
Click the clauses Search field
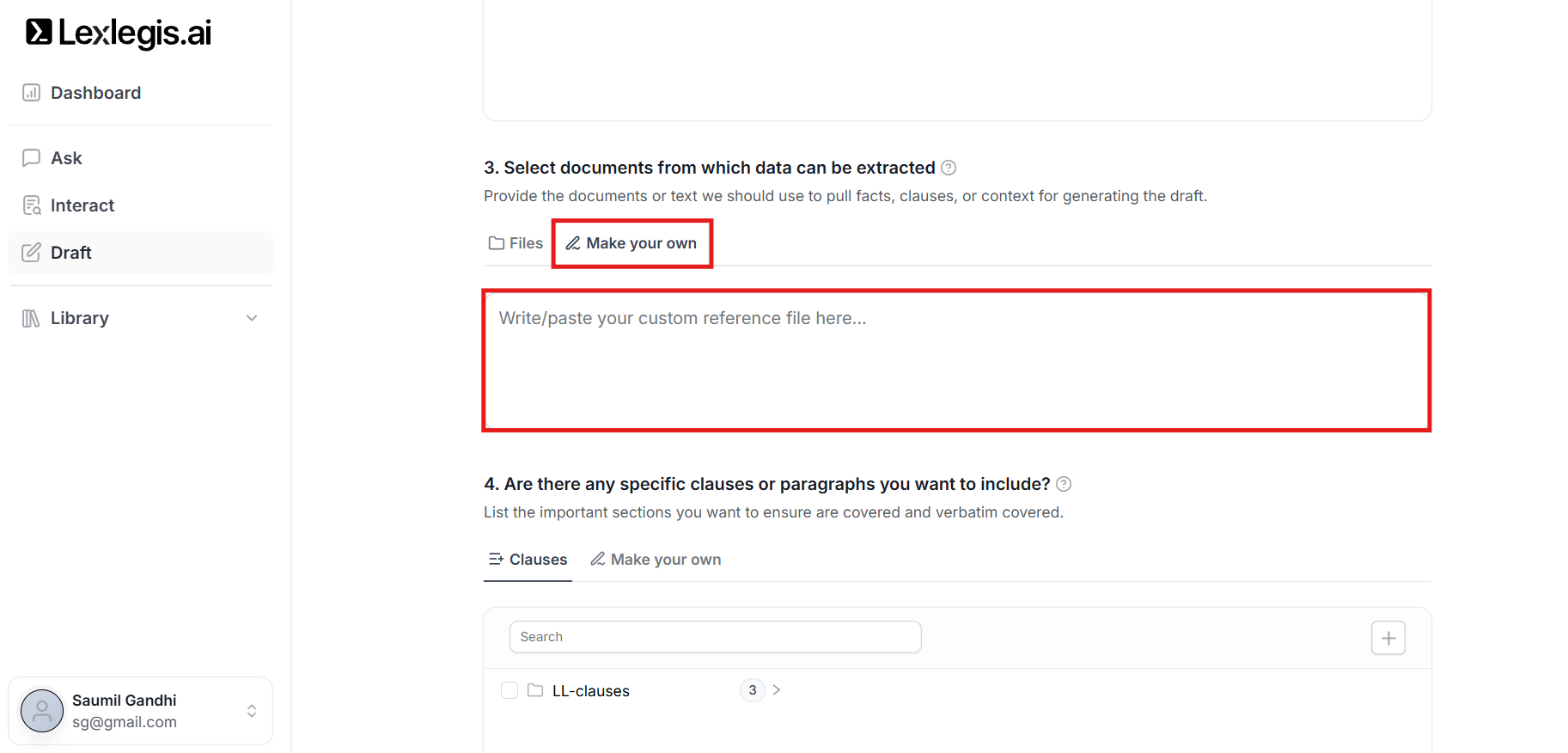[x=715, y=637]
